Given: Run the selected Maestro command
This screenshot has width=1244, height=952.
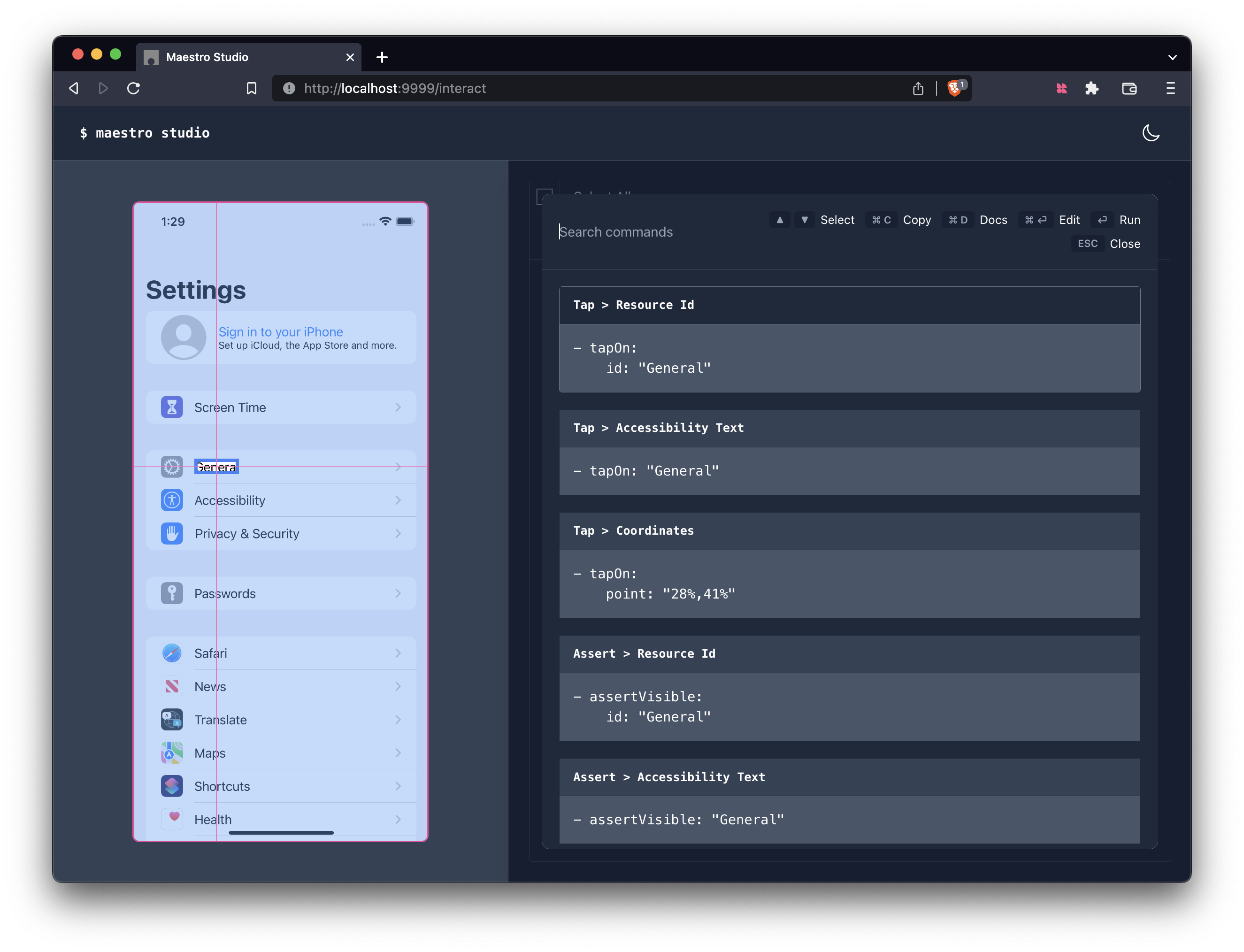Looking at the screenshot, I should point(1129,220).
